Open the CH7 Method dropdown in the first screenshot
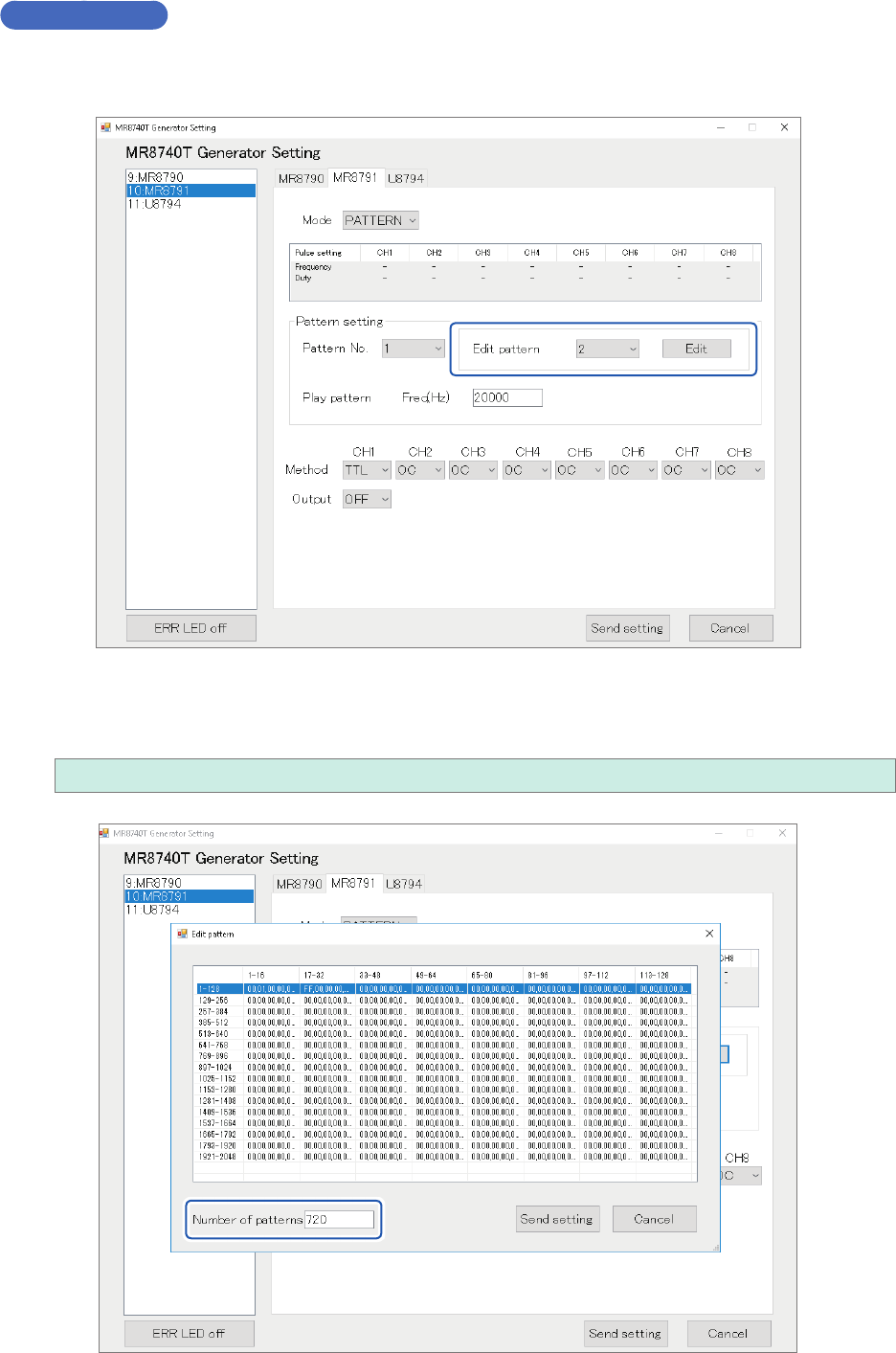The width and height of the screenshot is (896, 1353). [686, 470]
